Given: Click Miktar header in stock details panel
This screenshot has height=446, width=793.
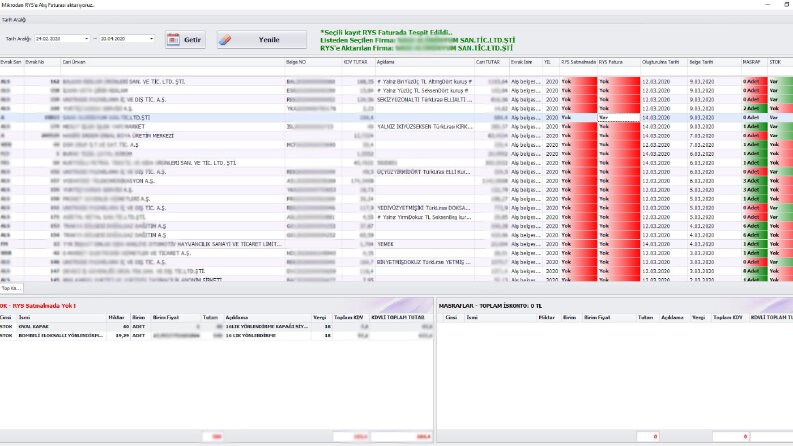Looking at the screenshot, I should pyautogui.click(x=118, y=318).
